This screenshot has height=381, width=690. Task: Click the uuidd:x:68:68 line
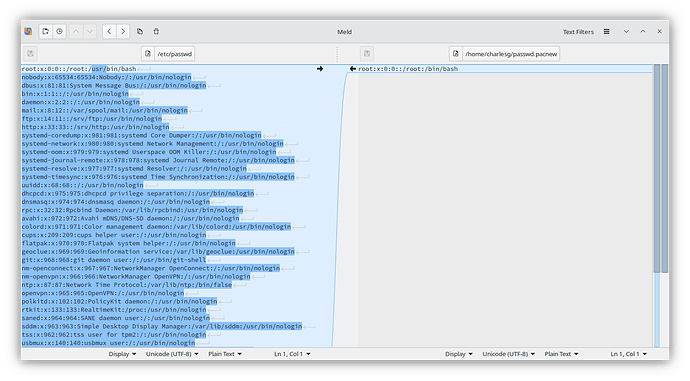pos(83,185)
